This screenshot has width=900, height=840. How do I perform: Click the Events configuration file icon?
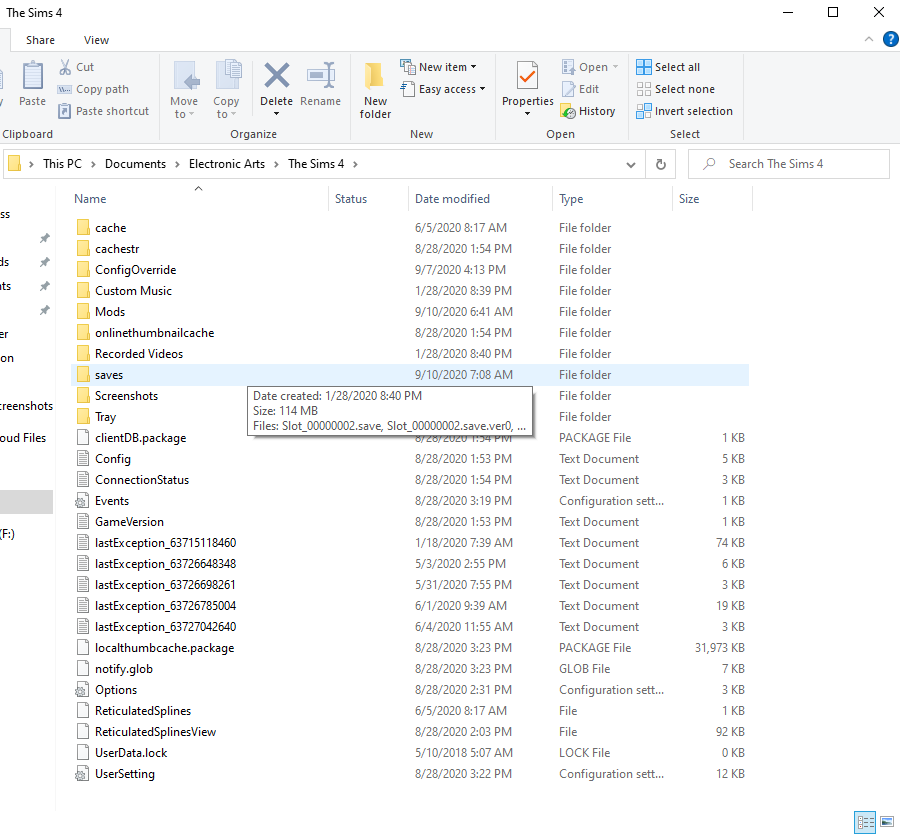point(82,501)
